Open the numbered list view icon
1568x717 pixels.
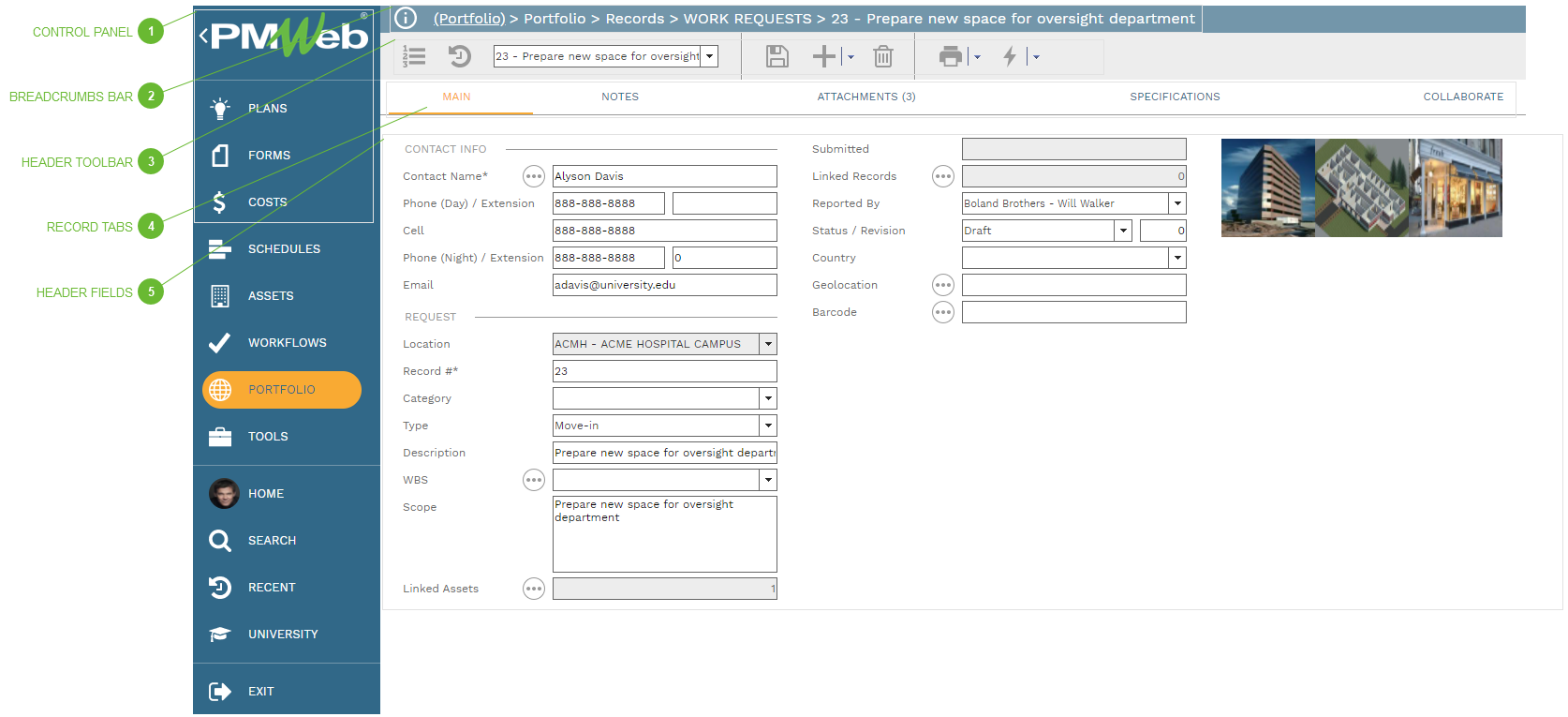(414, 57)
